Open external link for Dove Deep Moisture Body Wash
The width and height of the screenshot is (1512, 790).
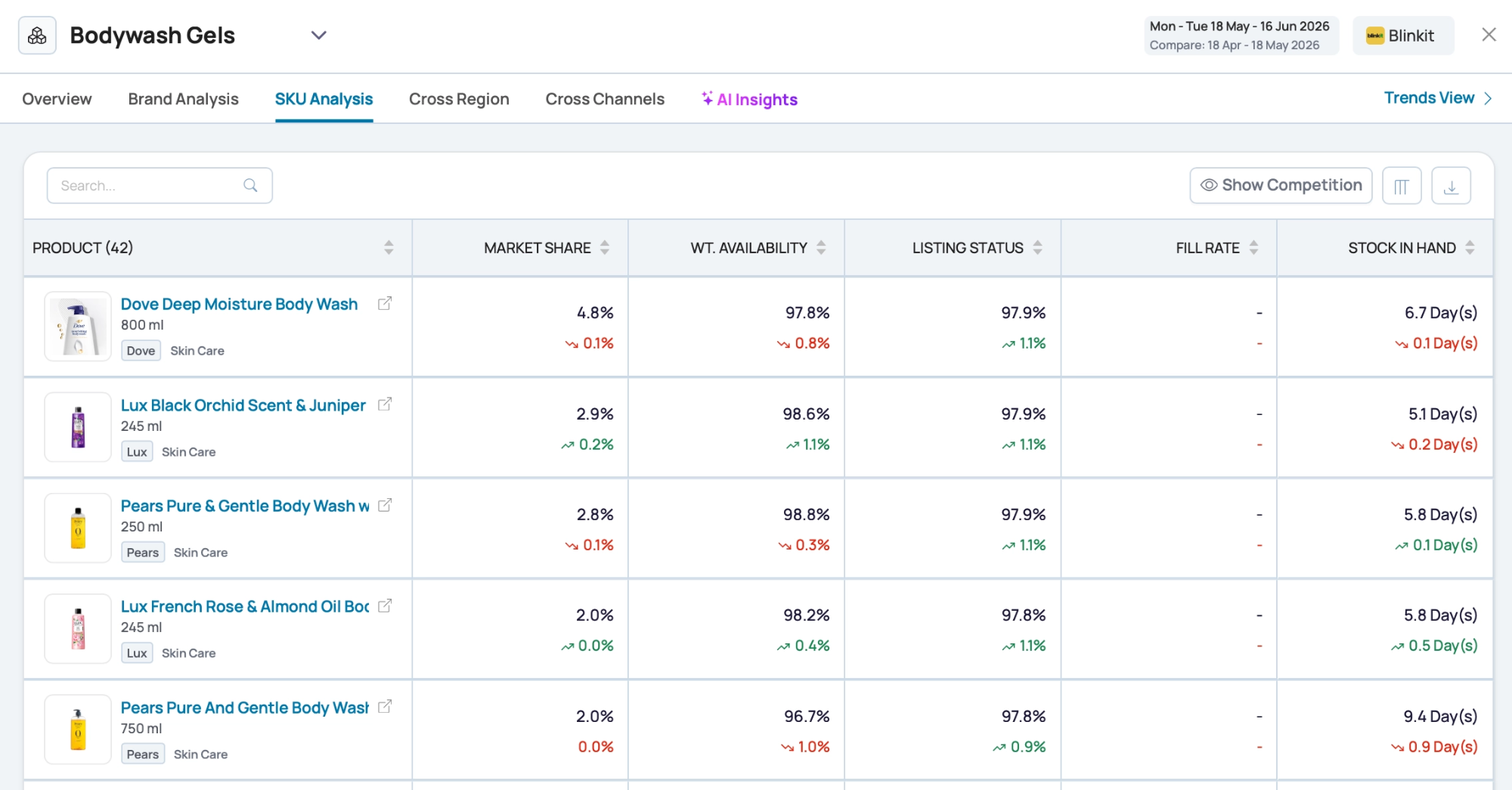(x=385, y=303)
